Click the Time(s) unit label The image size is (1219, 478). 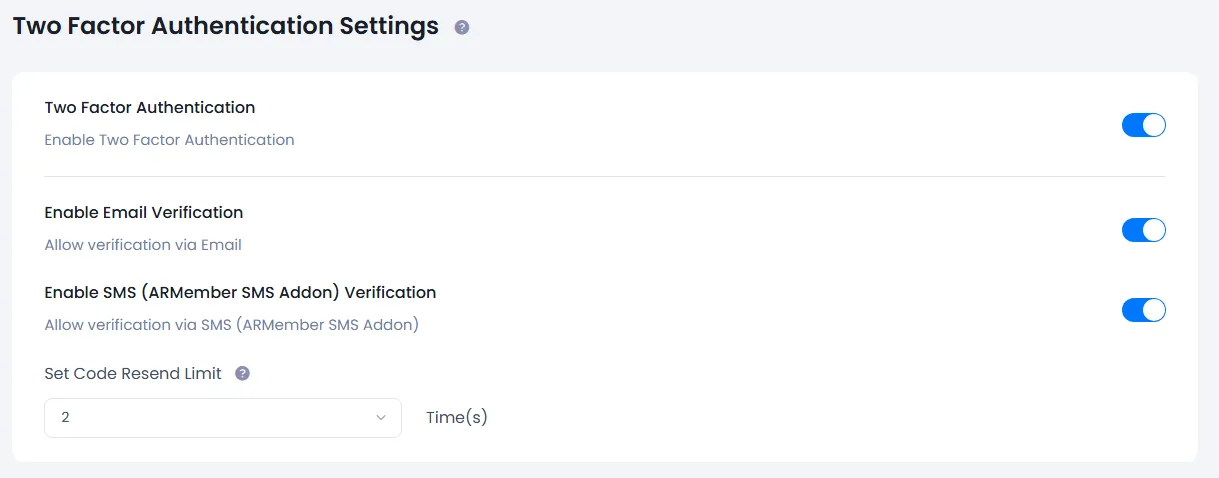click(x=457, y=418)
